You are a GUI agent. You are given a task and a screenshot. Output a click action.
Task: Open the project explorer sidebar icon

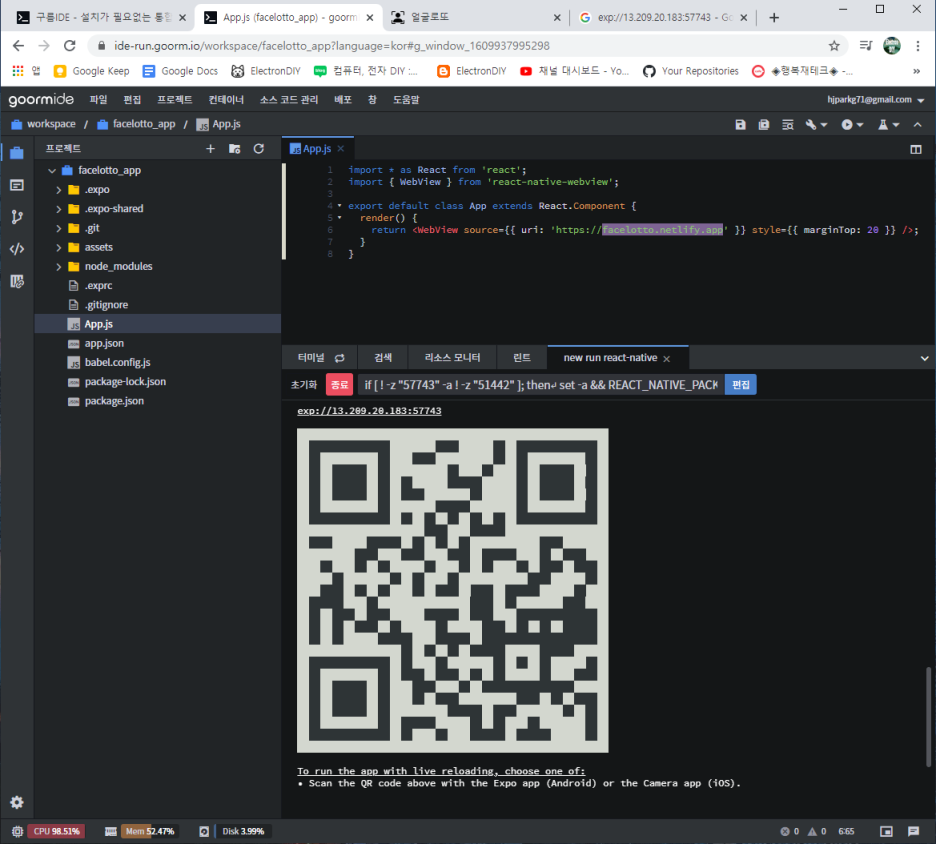point(17,153)
